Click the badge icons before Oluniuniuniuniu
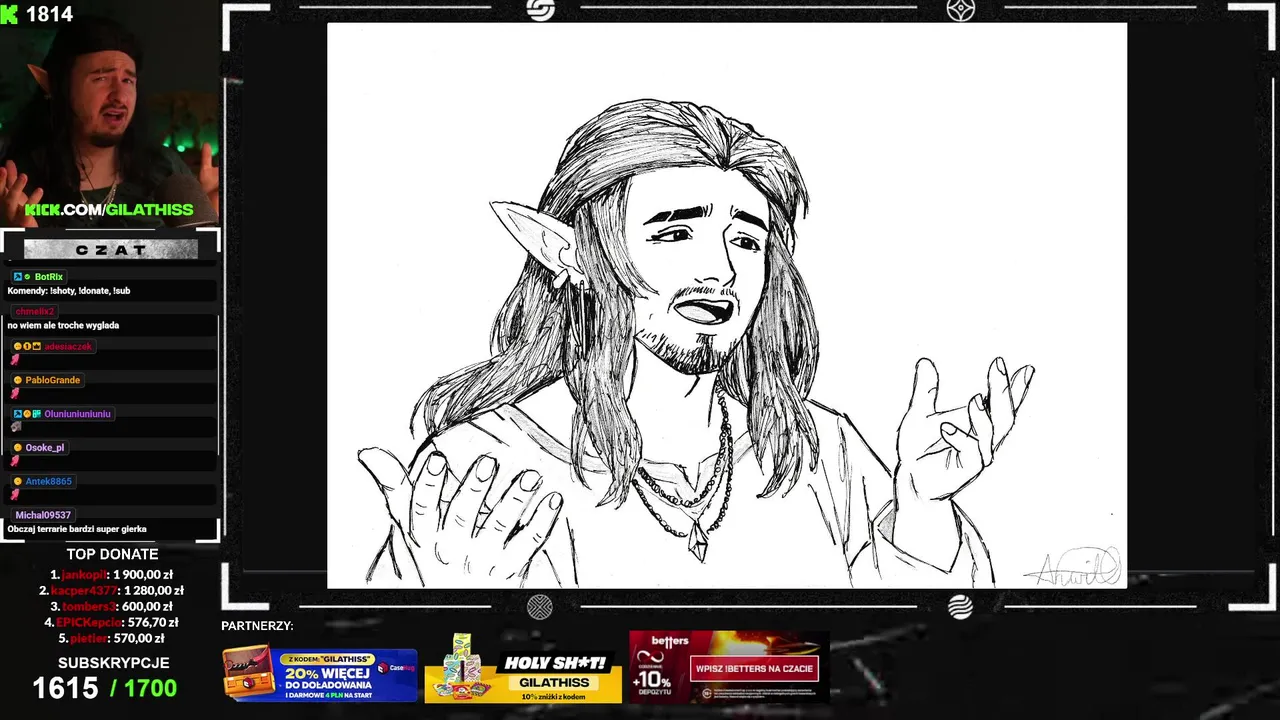The height and width of the screenshot is (720, 1280). pos(27,414)
